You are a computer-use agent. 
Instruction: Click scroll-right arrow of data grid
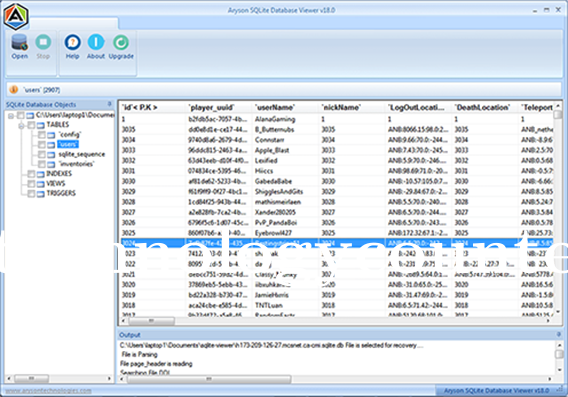(x=548, y=321)
